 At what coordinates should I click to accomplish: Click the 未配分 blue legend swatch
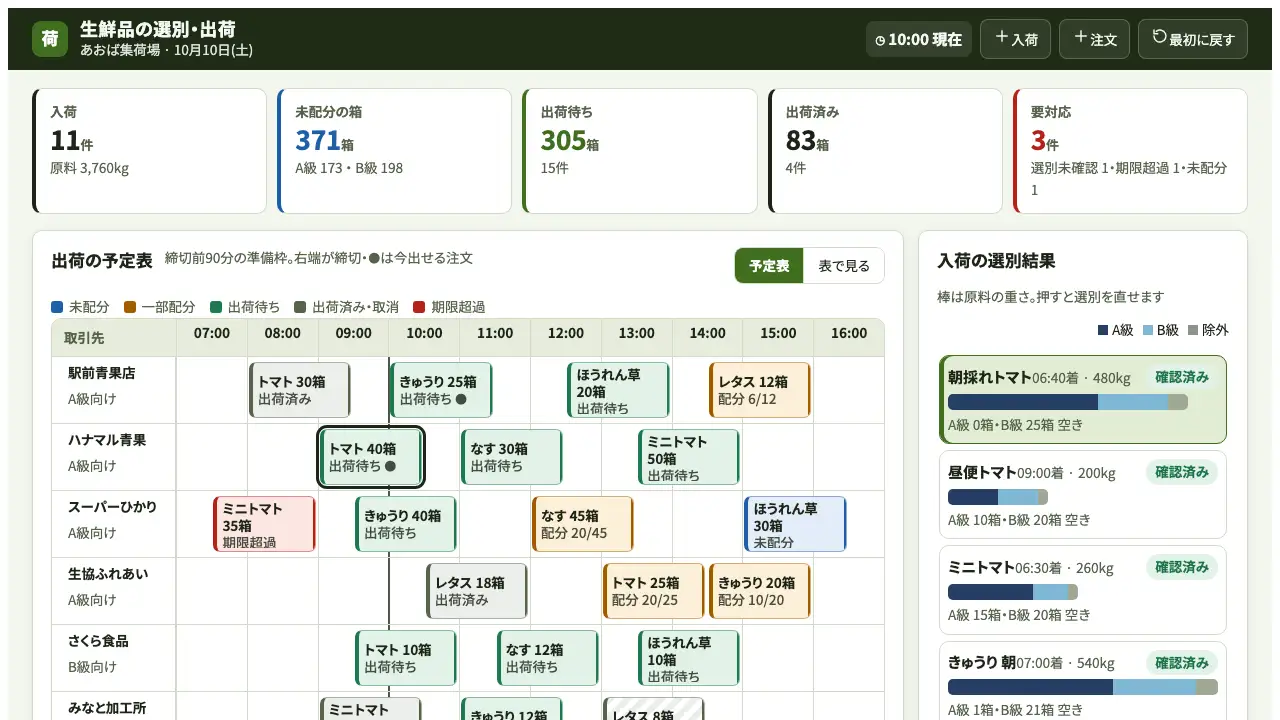58,307
